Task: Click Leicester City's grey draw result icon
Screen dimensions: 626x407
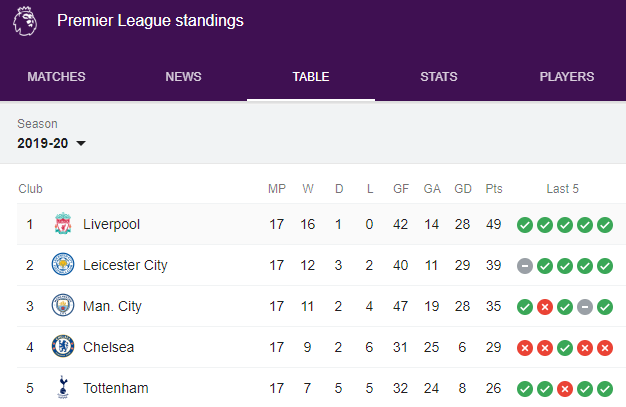Action: point(524,265)
